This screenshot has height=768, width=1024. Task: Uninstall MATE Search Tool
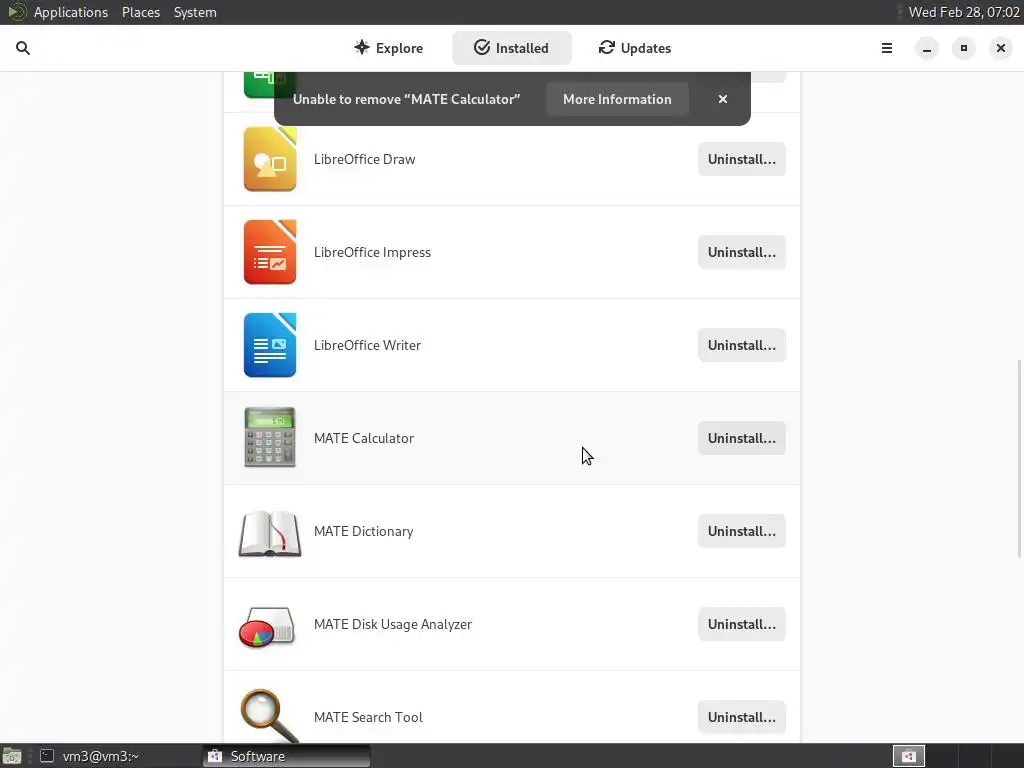[742, 717]
